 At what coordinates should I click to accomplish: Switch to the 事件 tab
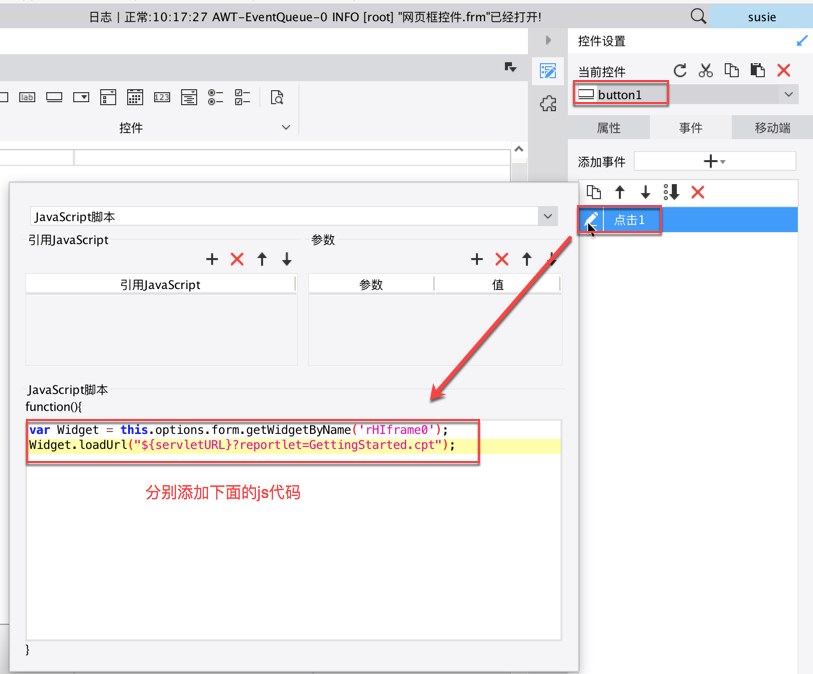[691, 128]
